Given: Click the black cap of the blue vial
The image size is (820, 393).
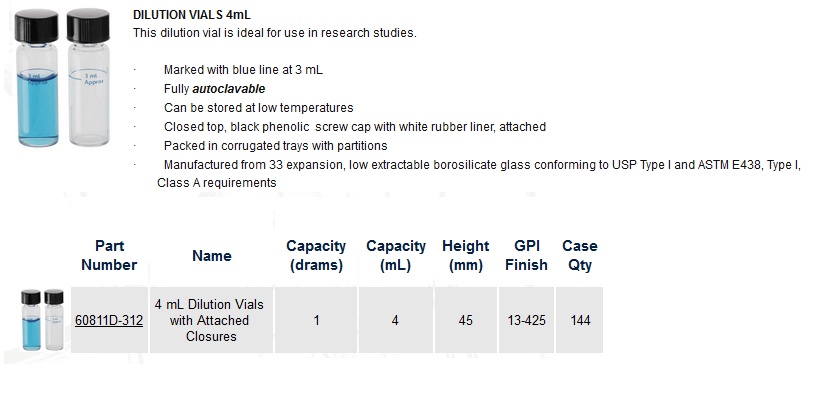Looking at the screenshot, I should pos(37,26).
